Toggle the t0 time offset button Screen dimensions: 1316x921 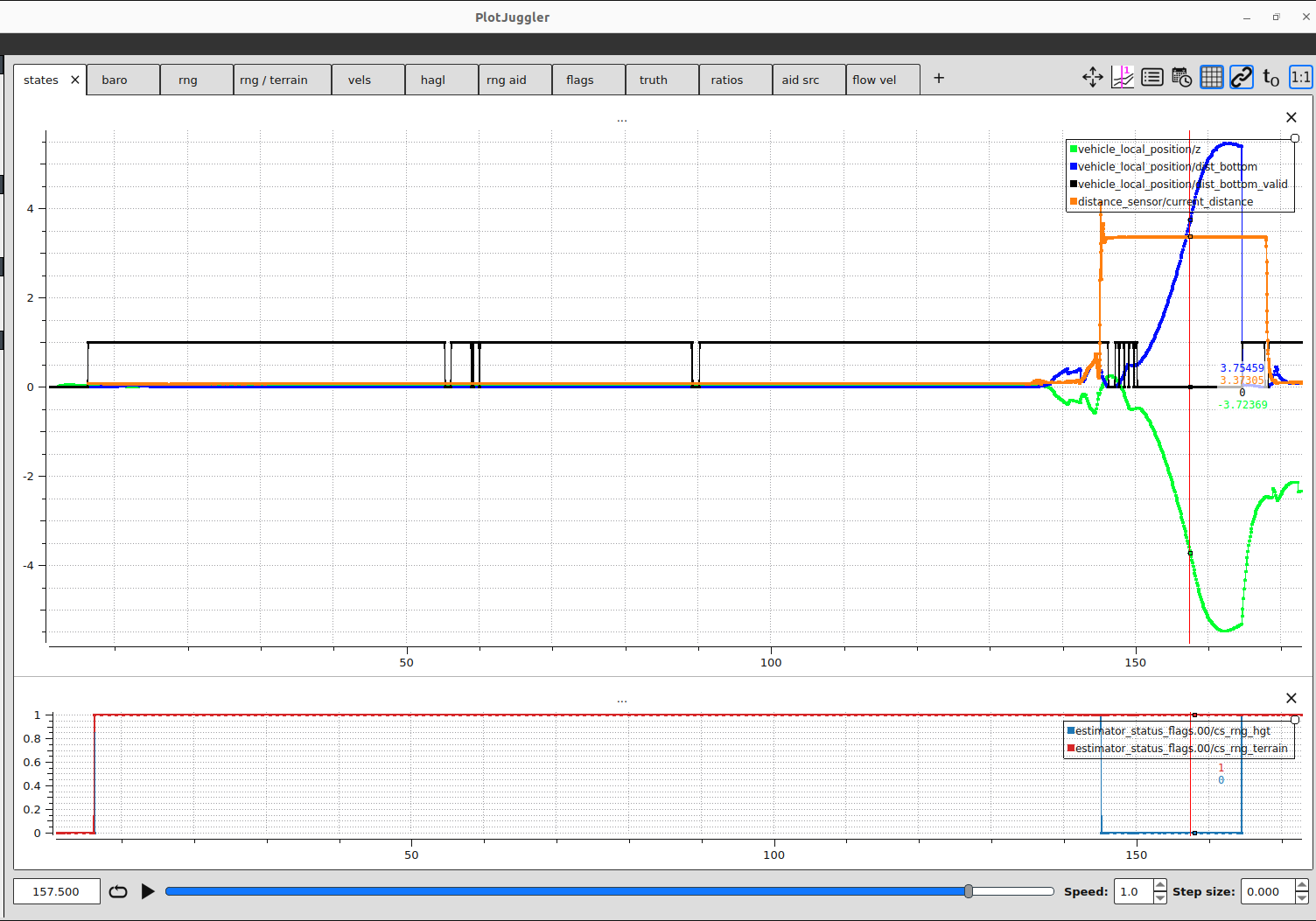tap(1271, 78)
